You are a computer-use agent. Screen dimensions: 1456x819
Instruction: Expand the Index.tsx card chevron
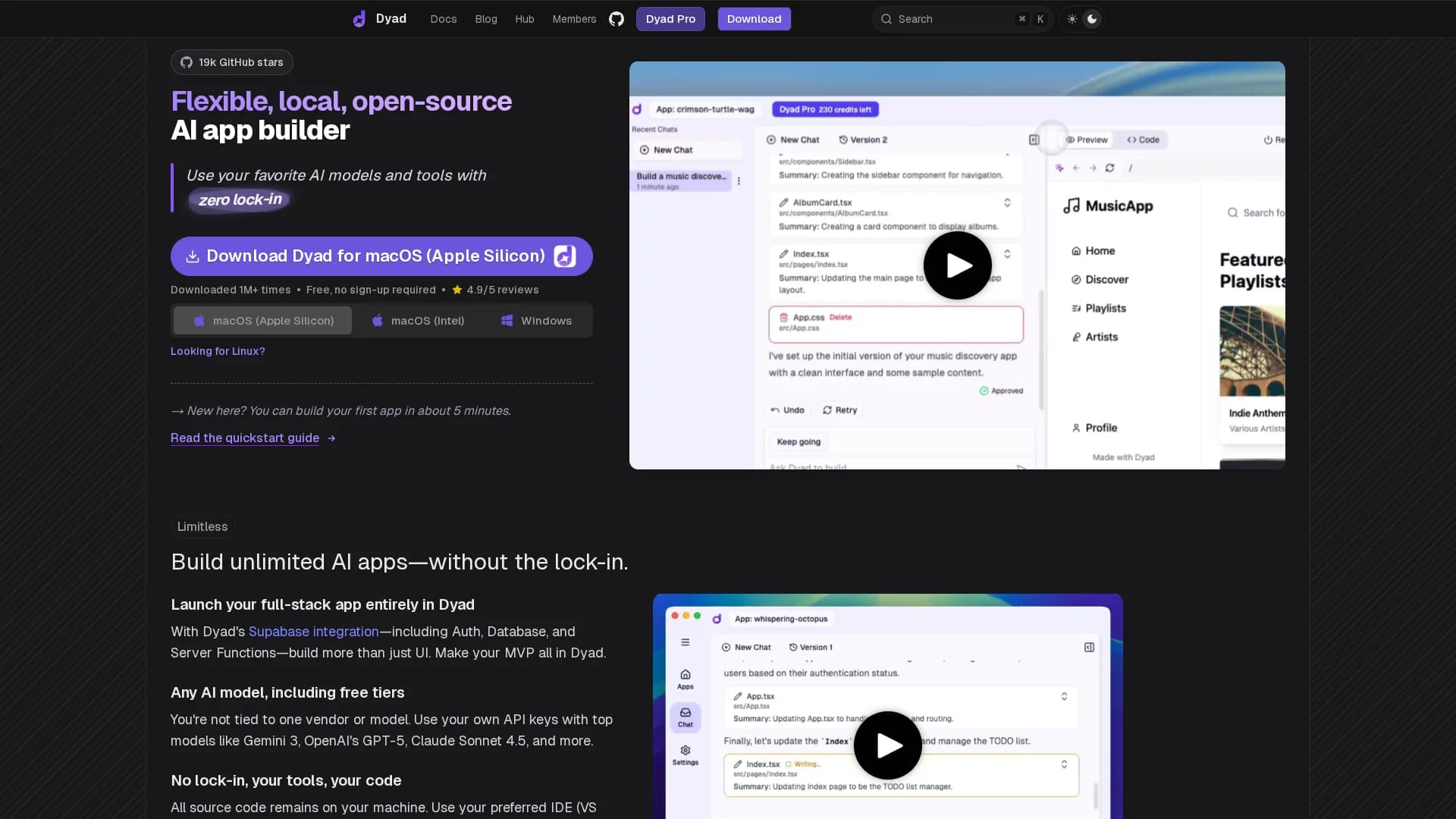pyautogui.click(x=1007, y=254)
